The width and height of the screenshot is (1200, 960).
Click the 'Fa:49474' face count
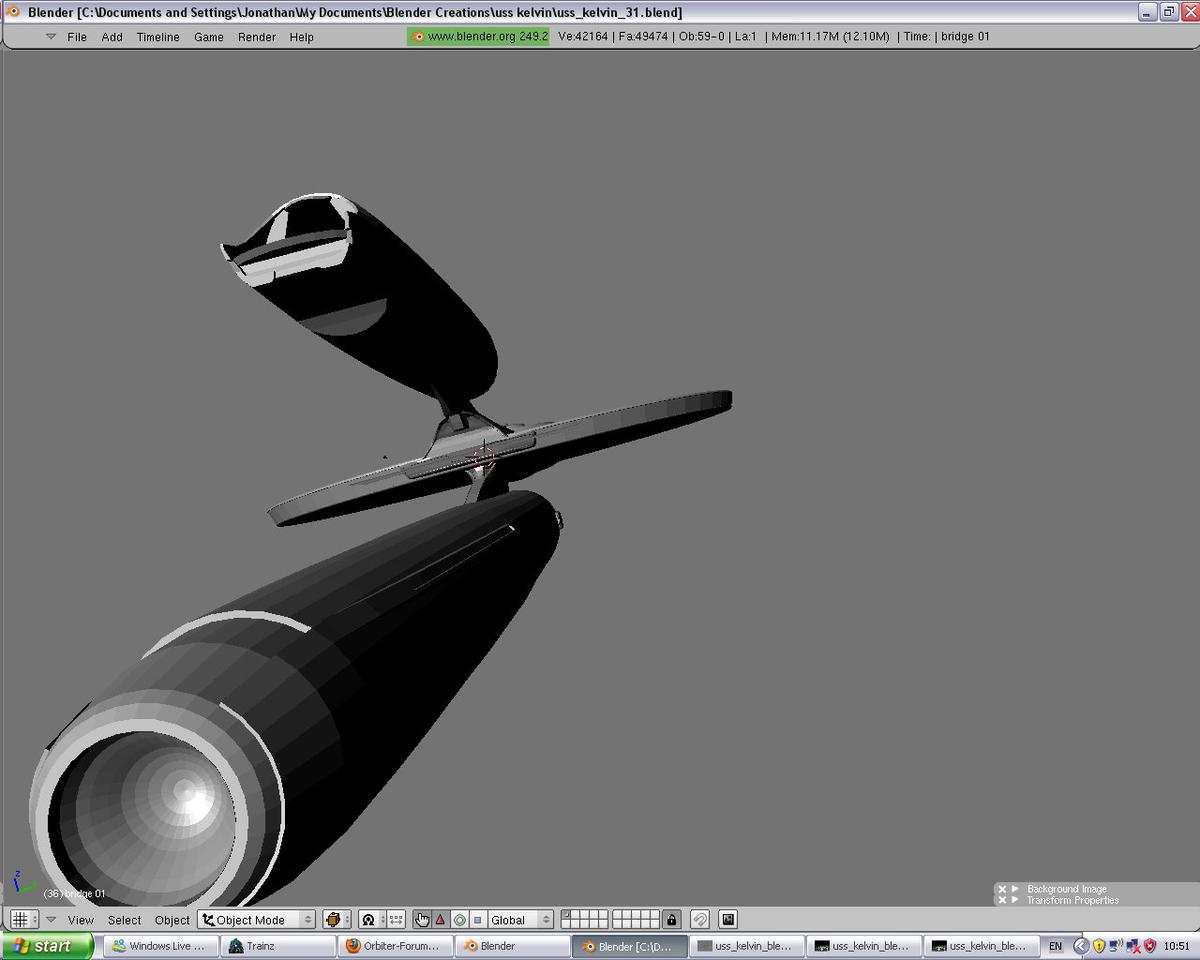tap(643, 37)
